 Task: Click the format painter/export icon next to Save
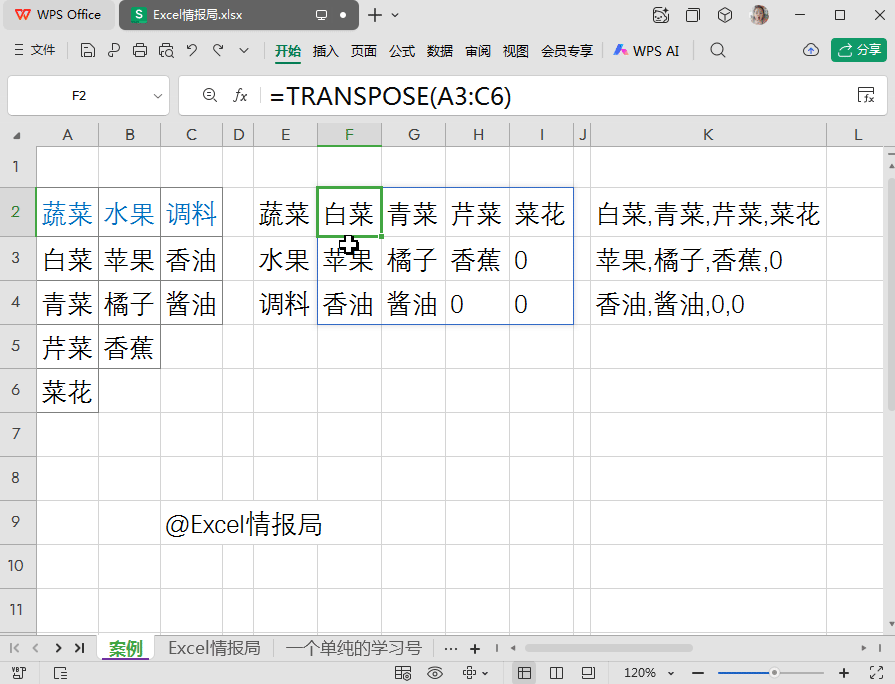click(114, 51)
